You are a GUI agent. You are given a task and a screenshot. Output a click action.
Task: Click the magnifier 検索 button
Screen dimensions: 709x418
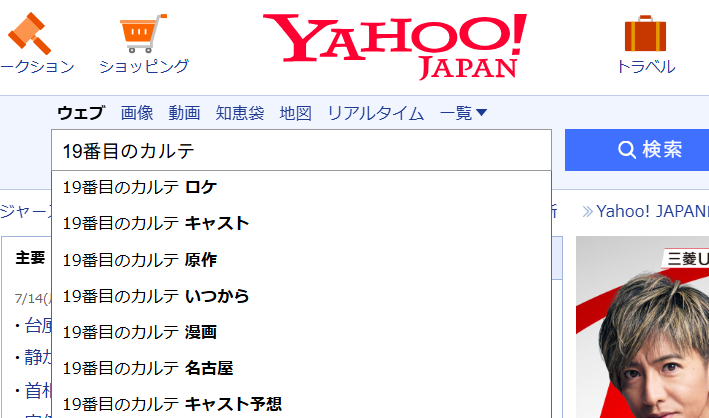637,150
